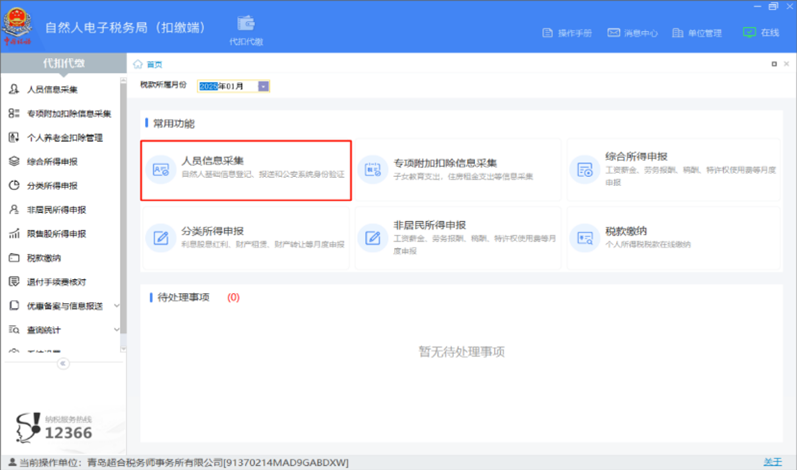Viewport: 797px width, 470px height.
Task: Select 综合所得申报 in the sidebar
Action: (x=52, y=162)
